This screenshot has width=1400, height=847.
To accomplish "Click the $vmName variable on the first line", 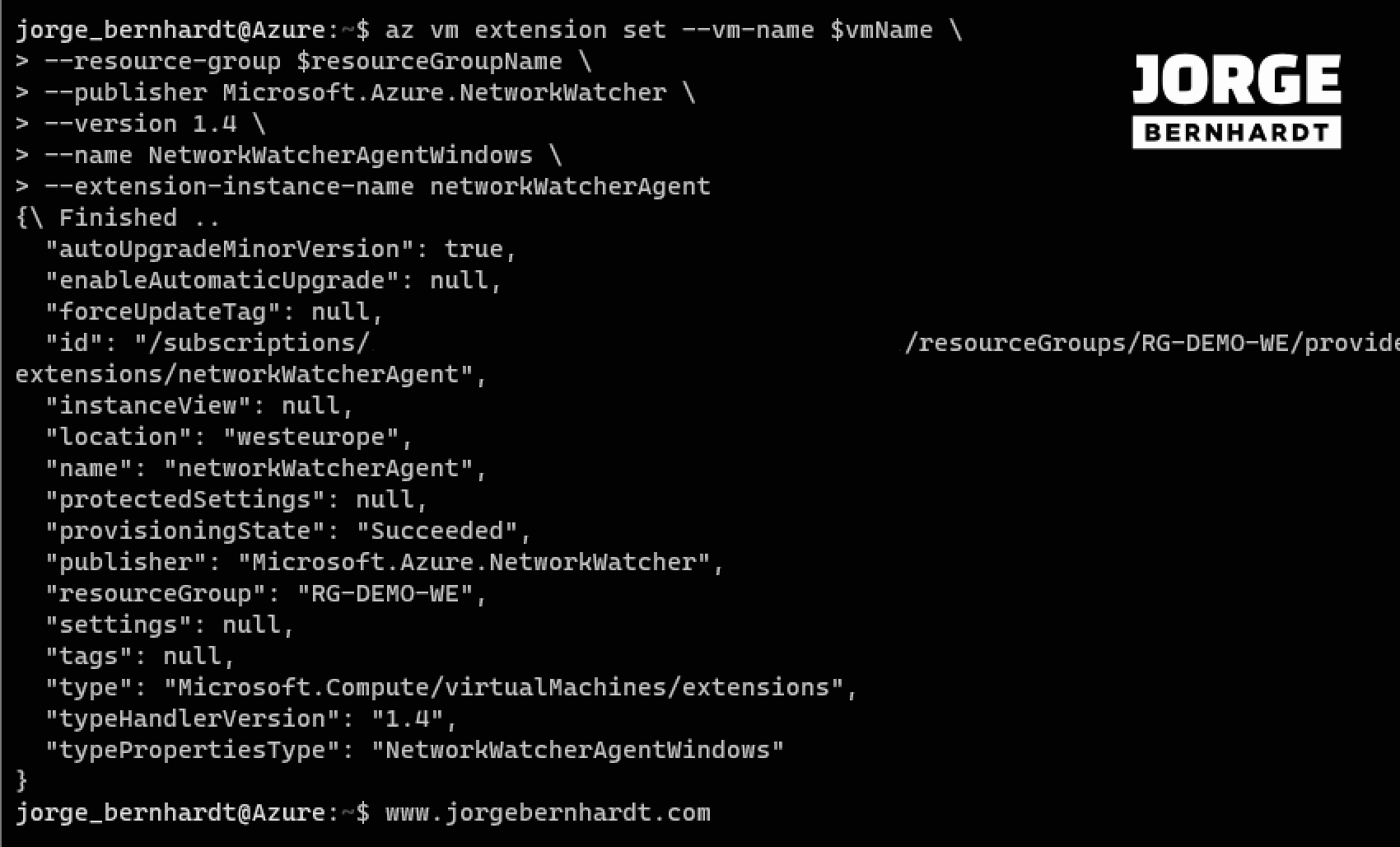I will (881, 30).
